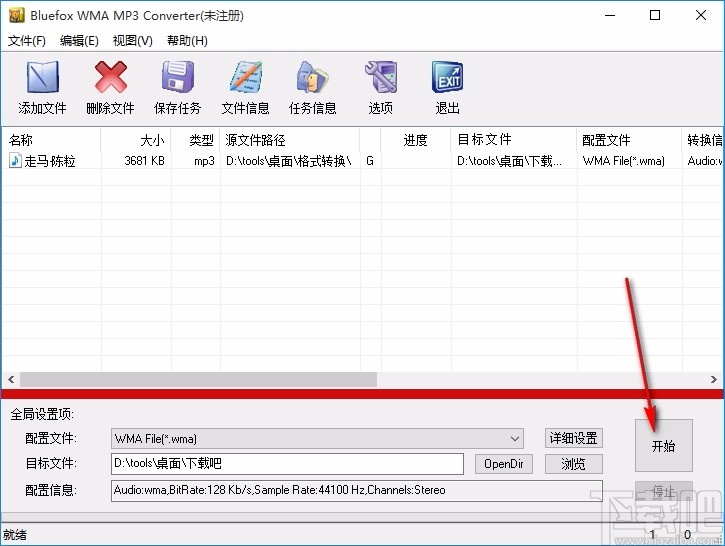Maximize the Bluefox converter window
This screenshot has height=546, width=725.
(655, 15)
